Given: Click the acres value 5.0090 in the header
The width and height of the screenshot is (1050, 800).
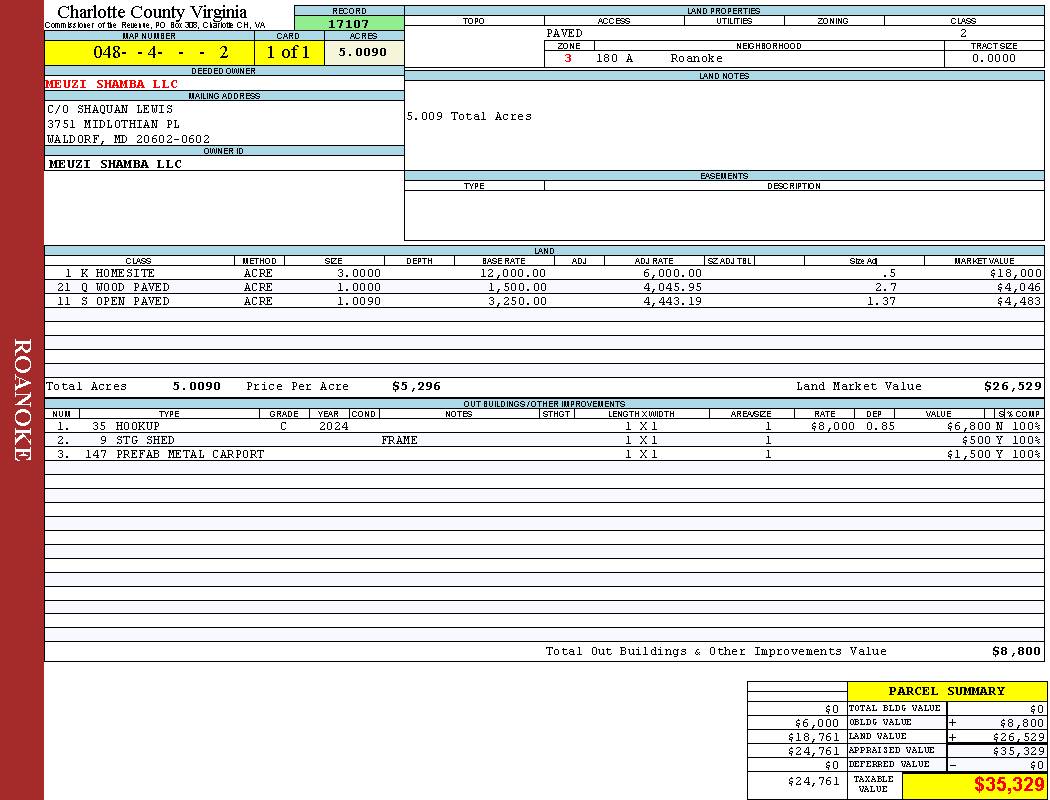Looking at the screenshot, I should [362, 52].
